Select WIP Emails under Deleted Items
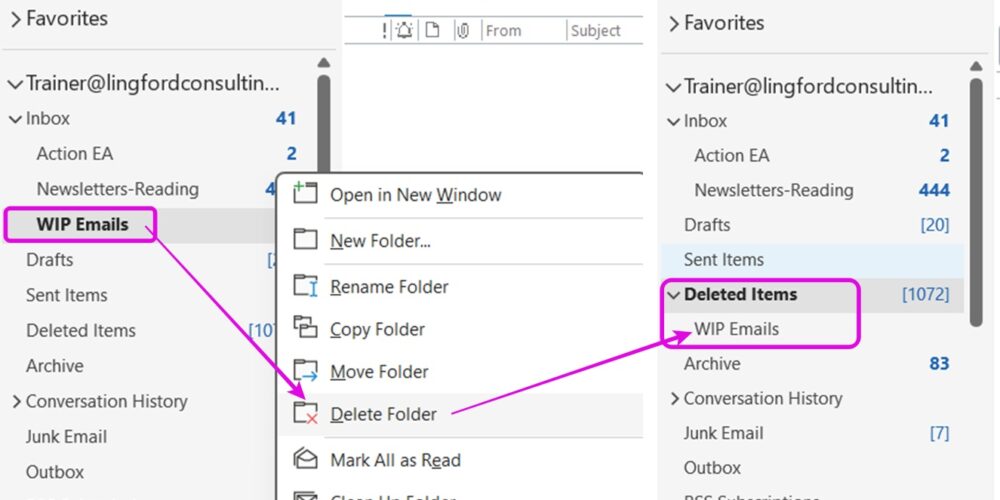The image size is (1000, 500). coord(736,329)
